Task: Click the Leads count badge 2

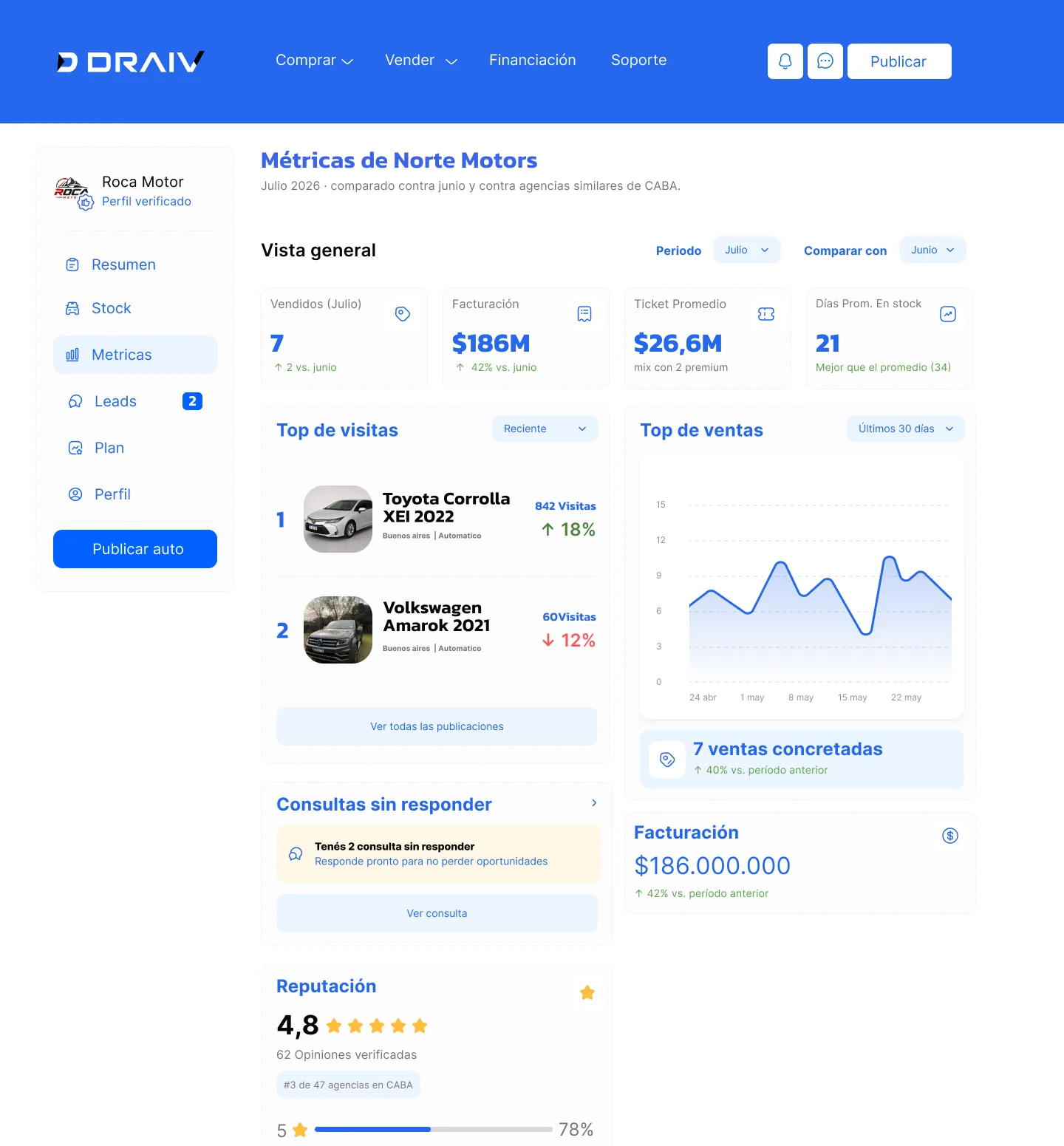Action: pyautogui.click(x=192, y=401)
